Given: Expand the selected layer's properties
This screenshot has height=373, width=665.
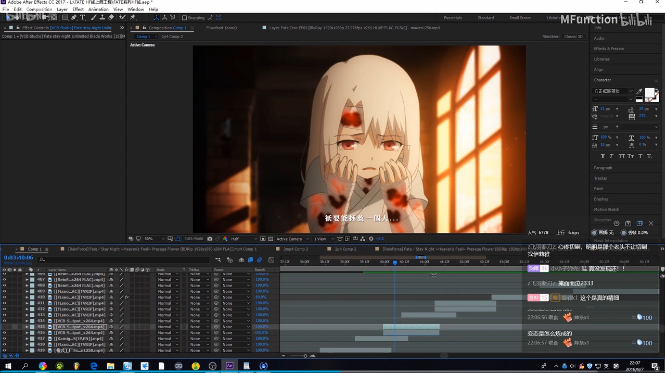Looking at the screenshot, I should coord(27,327).
